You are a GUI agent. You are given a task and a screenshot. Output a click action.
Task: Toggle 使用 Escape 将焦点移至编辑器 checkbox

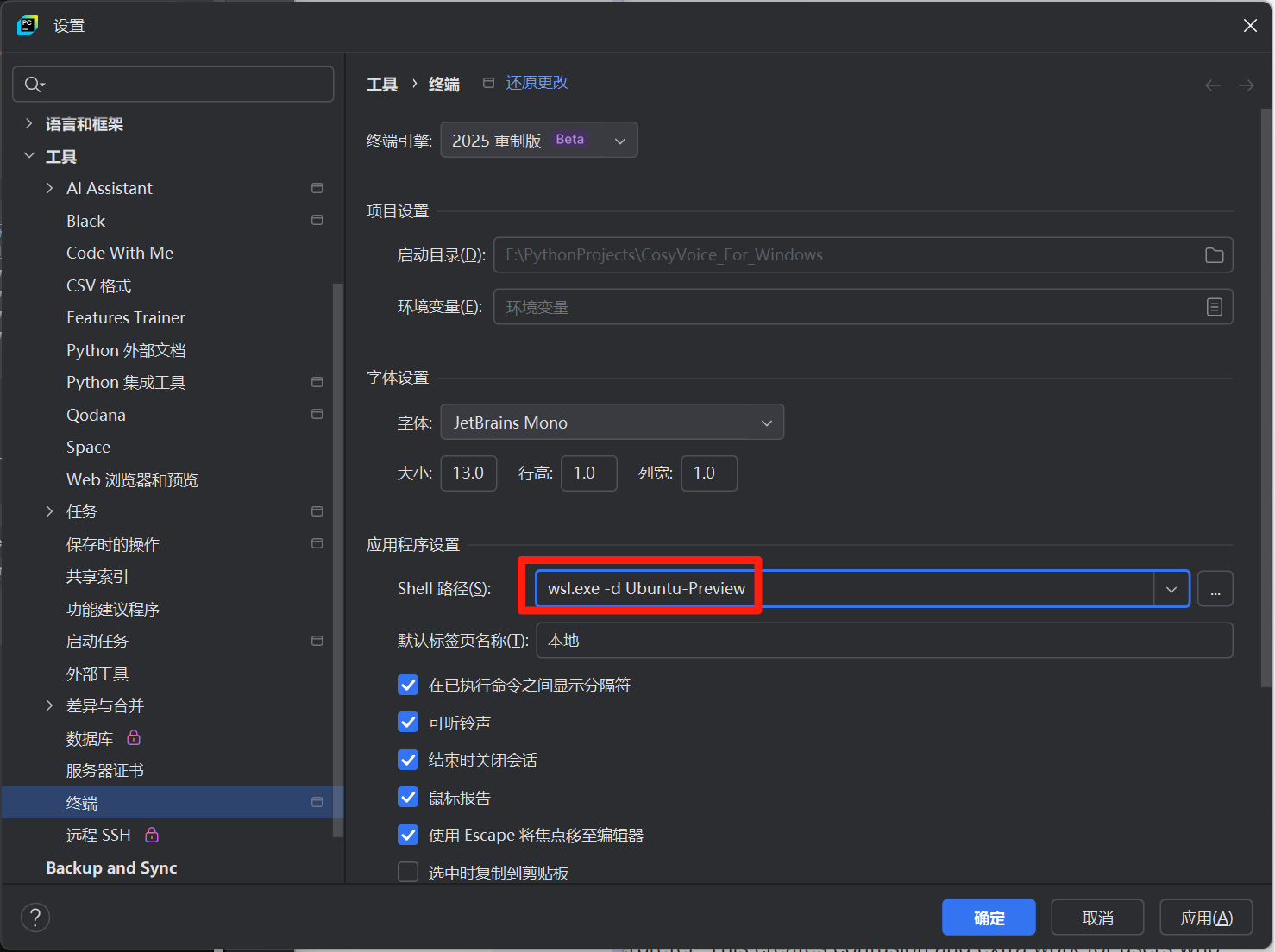[408, 835]
